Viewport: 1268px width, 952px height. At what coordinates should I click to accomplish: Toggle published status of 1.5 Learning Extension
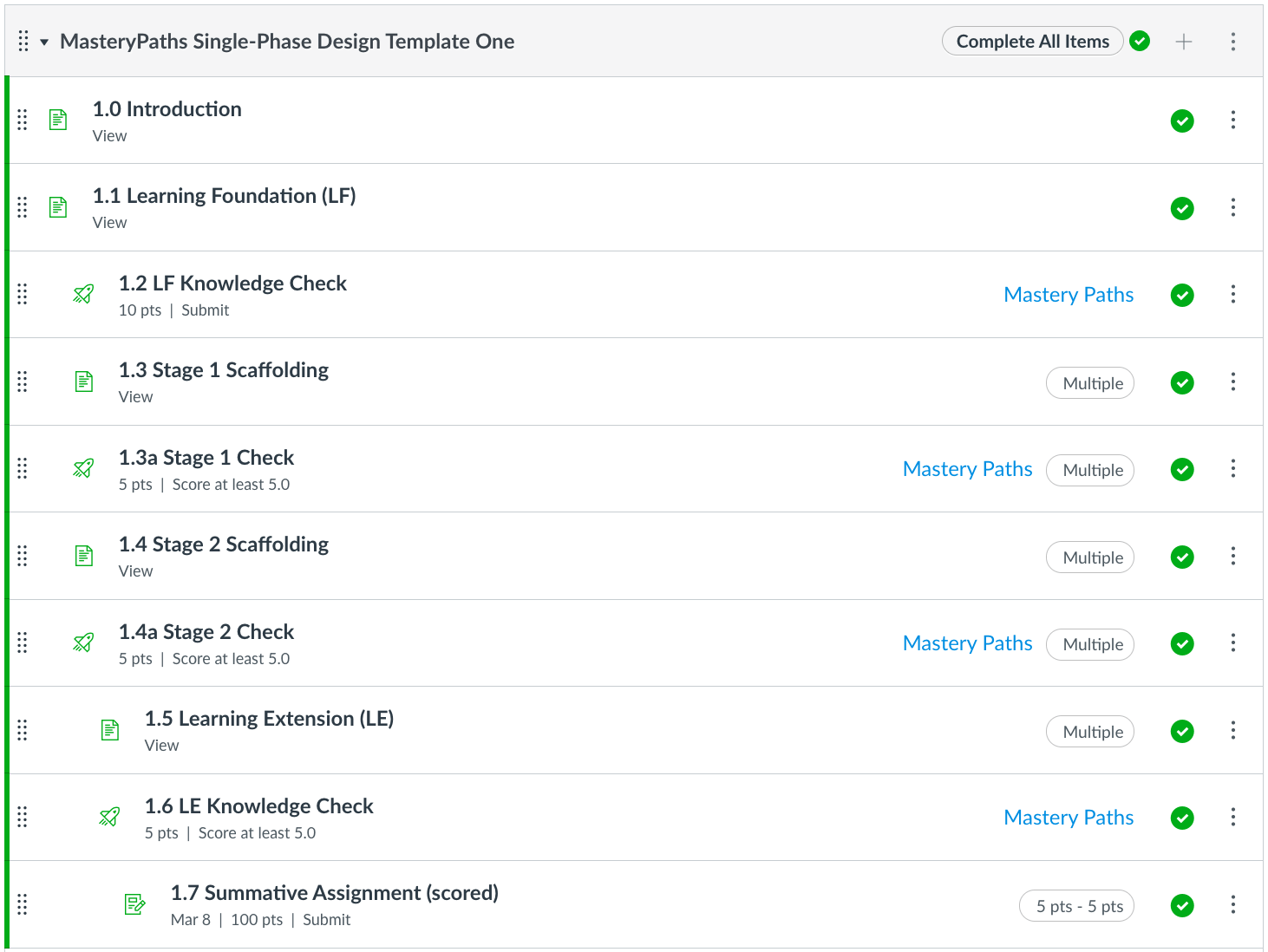click(x=1182, y=731)
